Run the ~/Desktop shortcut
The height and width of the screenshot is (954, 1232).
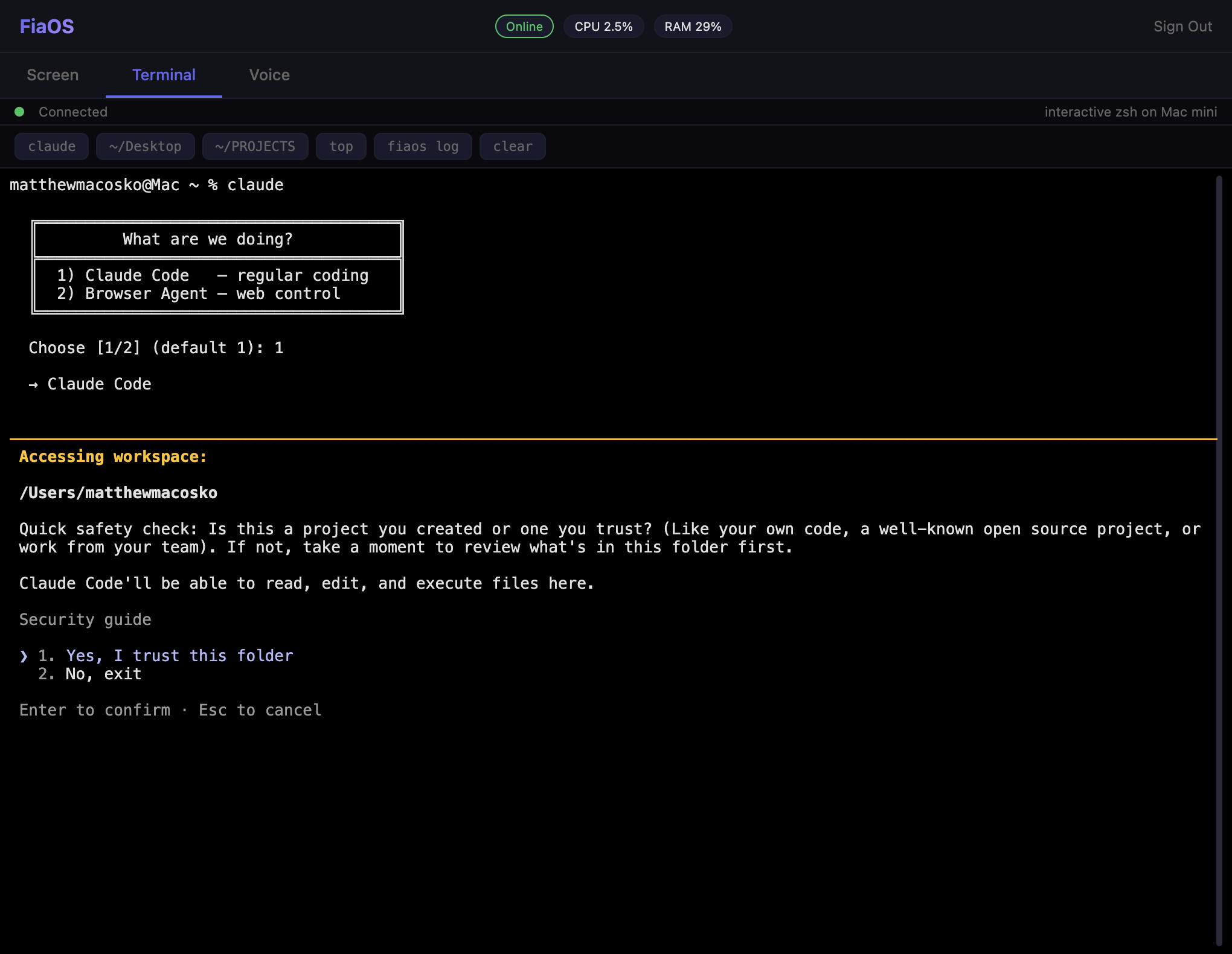pos(145,146)
